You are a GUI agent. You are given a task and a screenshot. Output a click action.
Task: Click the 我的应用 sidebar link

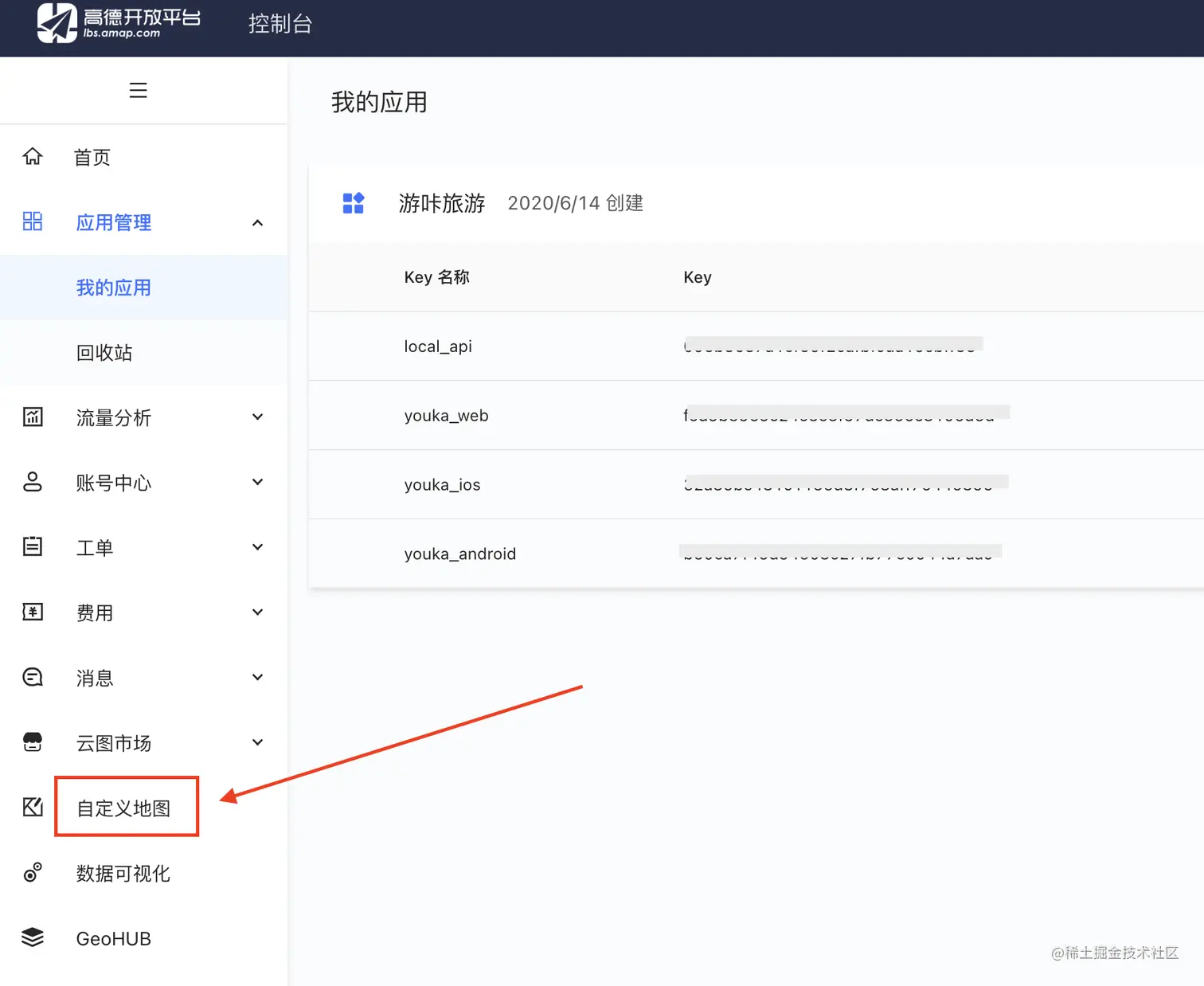pos(114,288)
